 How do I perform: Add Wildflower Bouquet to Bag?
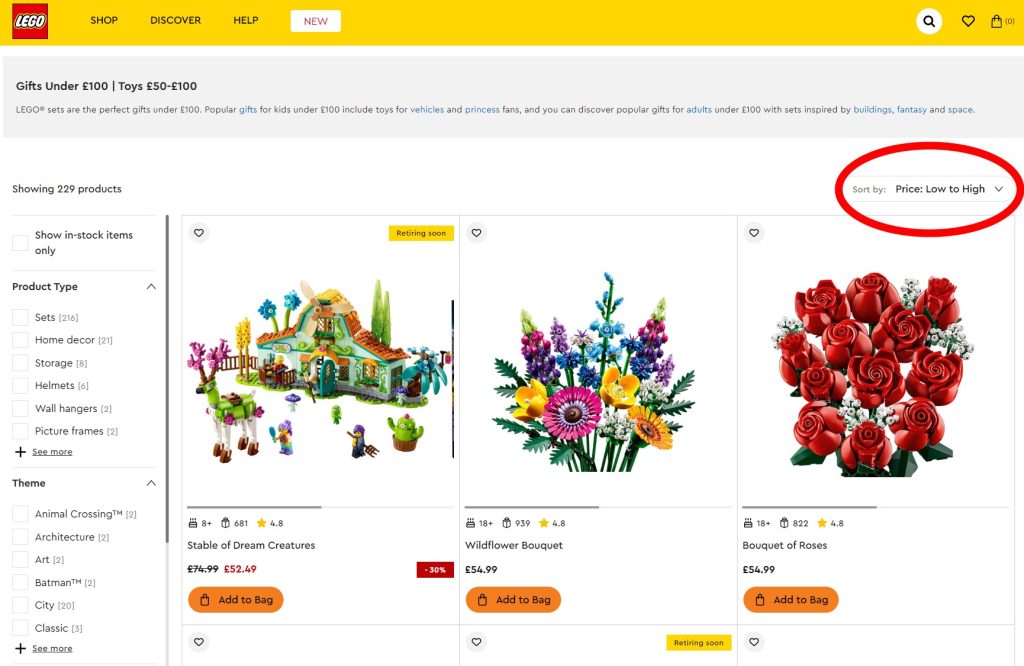pyautogui.click(x=513, y=599)
